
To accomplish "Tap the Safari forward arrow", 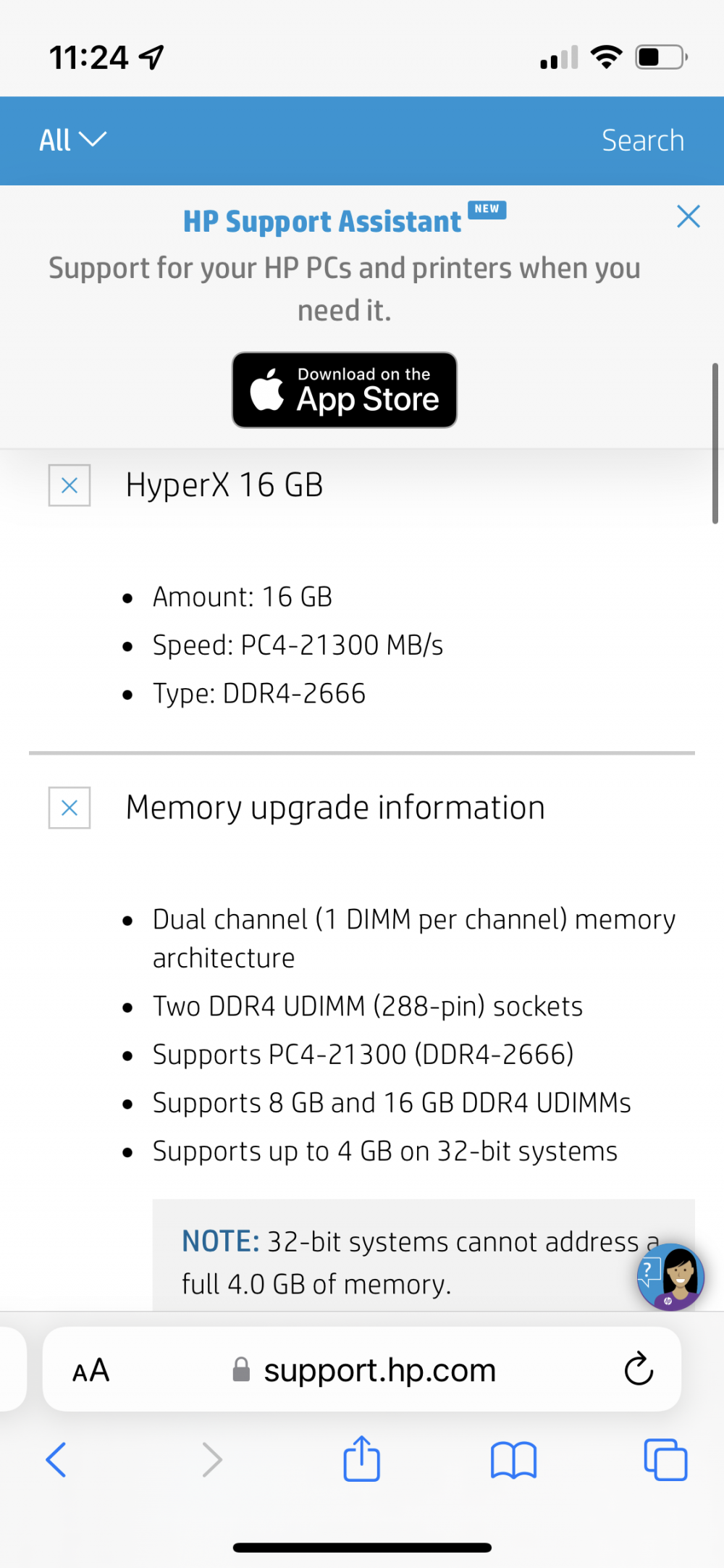I will [x=211, y=1459].
